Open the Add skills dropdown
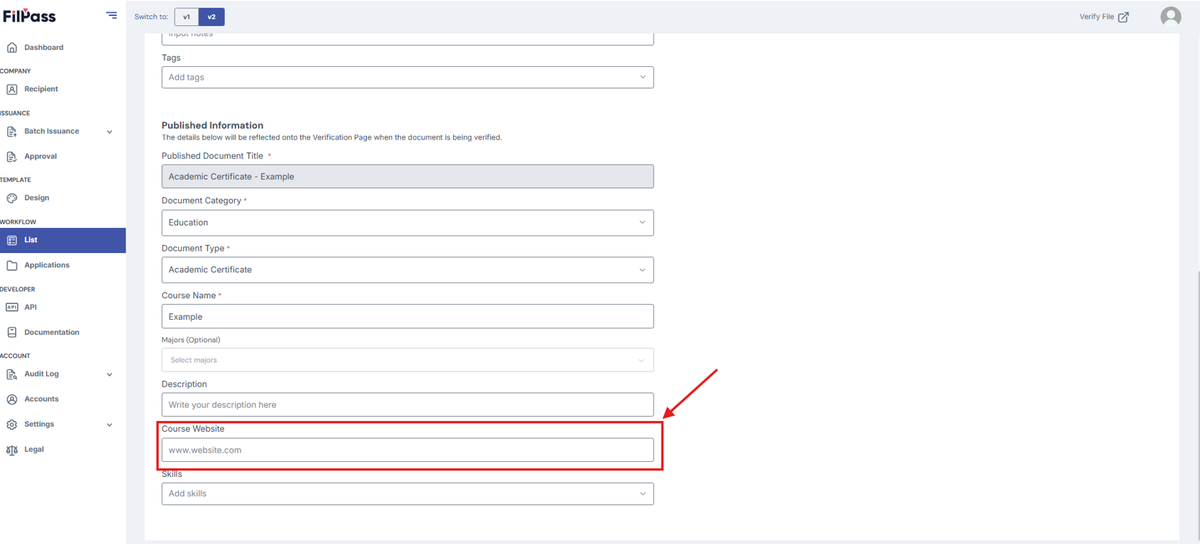Viewport: 1200px width, 544px height. pos(408,493)
